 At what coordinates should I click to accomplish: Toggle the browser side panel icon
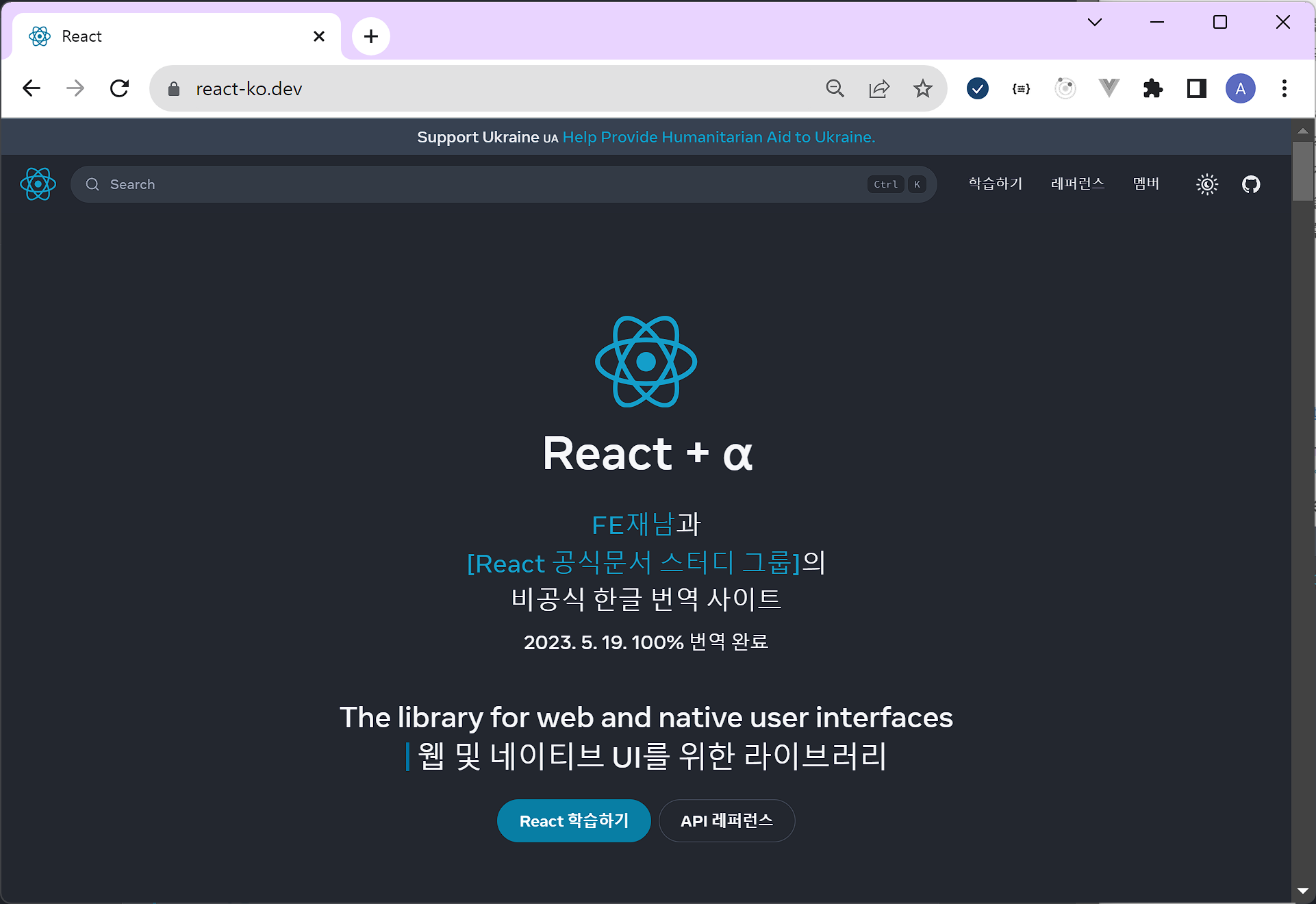(1196, 88)
